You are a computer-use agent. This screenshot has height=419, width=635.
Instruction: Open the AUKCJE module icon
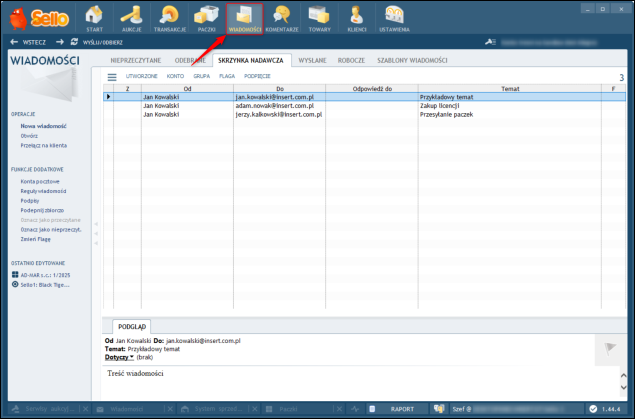pos(132,19)
